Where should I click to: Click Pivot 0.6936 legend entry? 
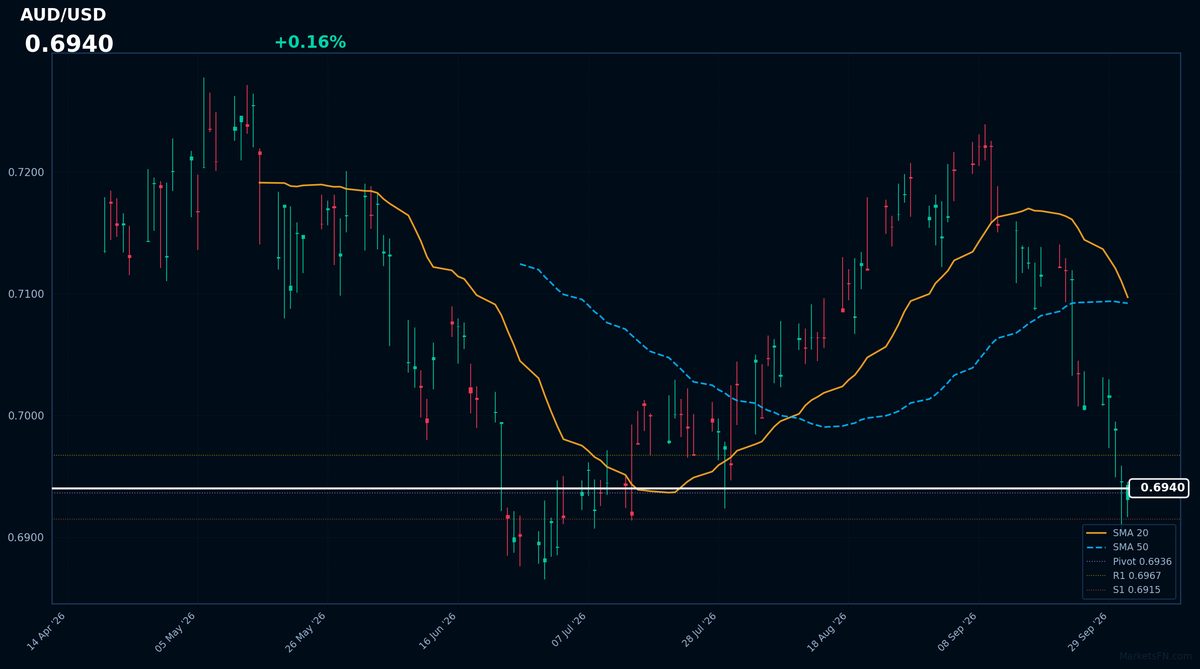tap(1129, 562)
